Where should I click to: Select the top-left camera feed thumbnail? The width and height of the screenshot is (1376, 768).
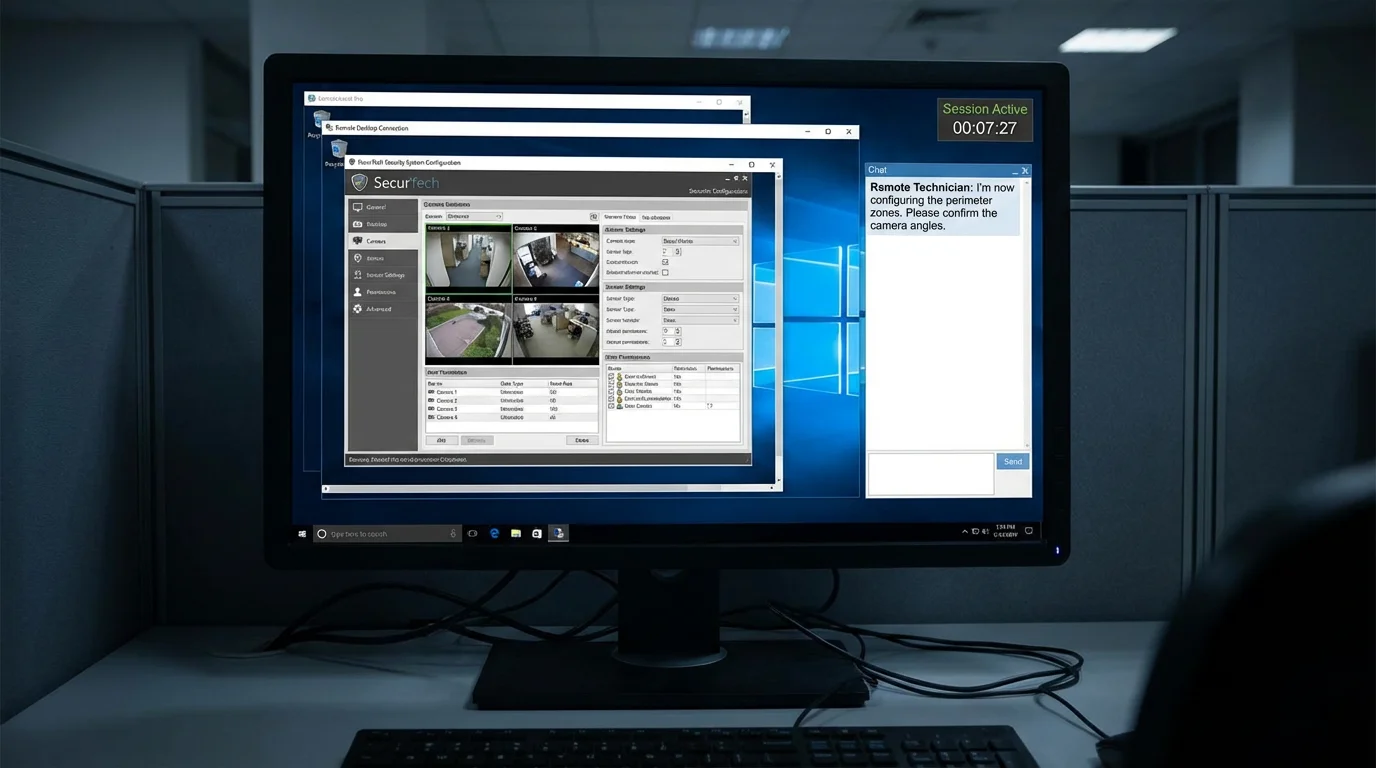coord(468,258)
